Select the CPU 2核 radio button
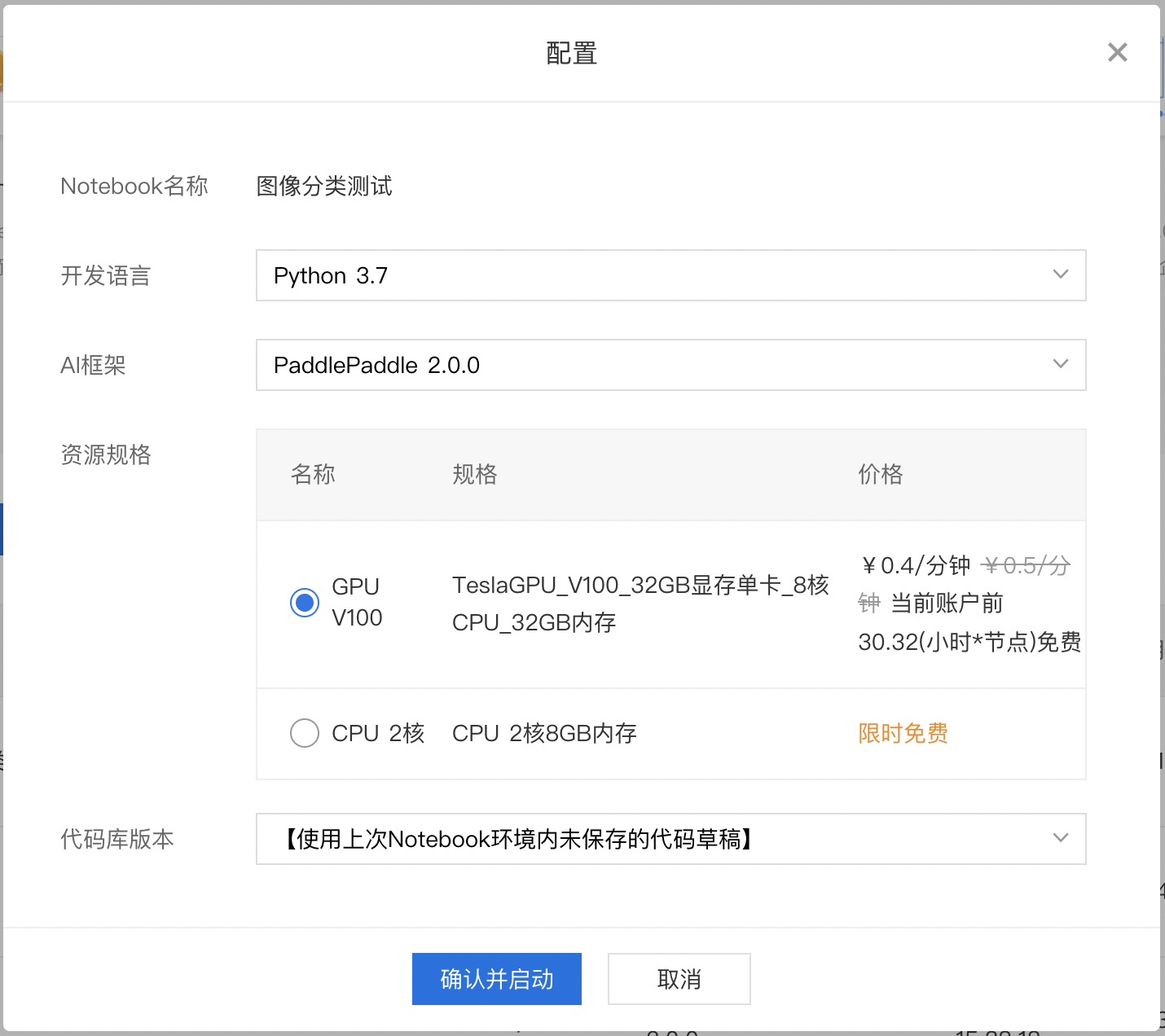The width and height of the screenshot is (1165, 1036). pyautogui.click(x=305, y=733)
